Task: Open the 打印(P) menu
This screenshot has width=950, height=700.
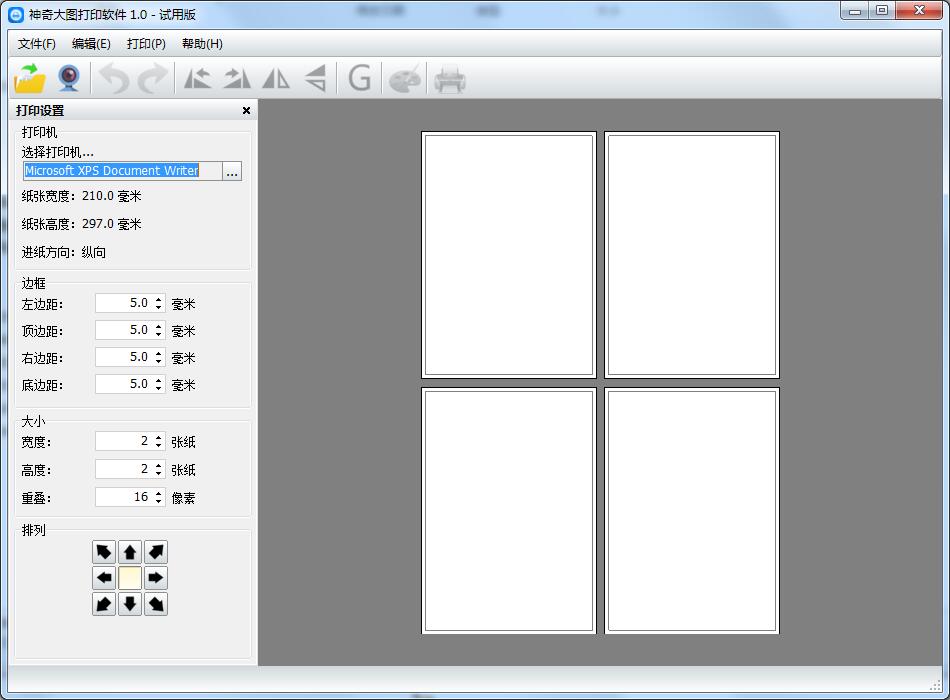Action: click(146, 44)
